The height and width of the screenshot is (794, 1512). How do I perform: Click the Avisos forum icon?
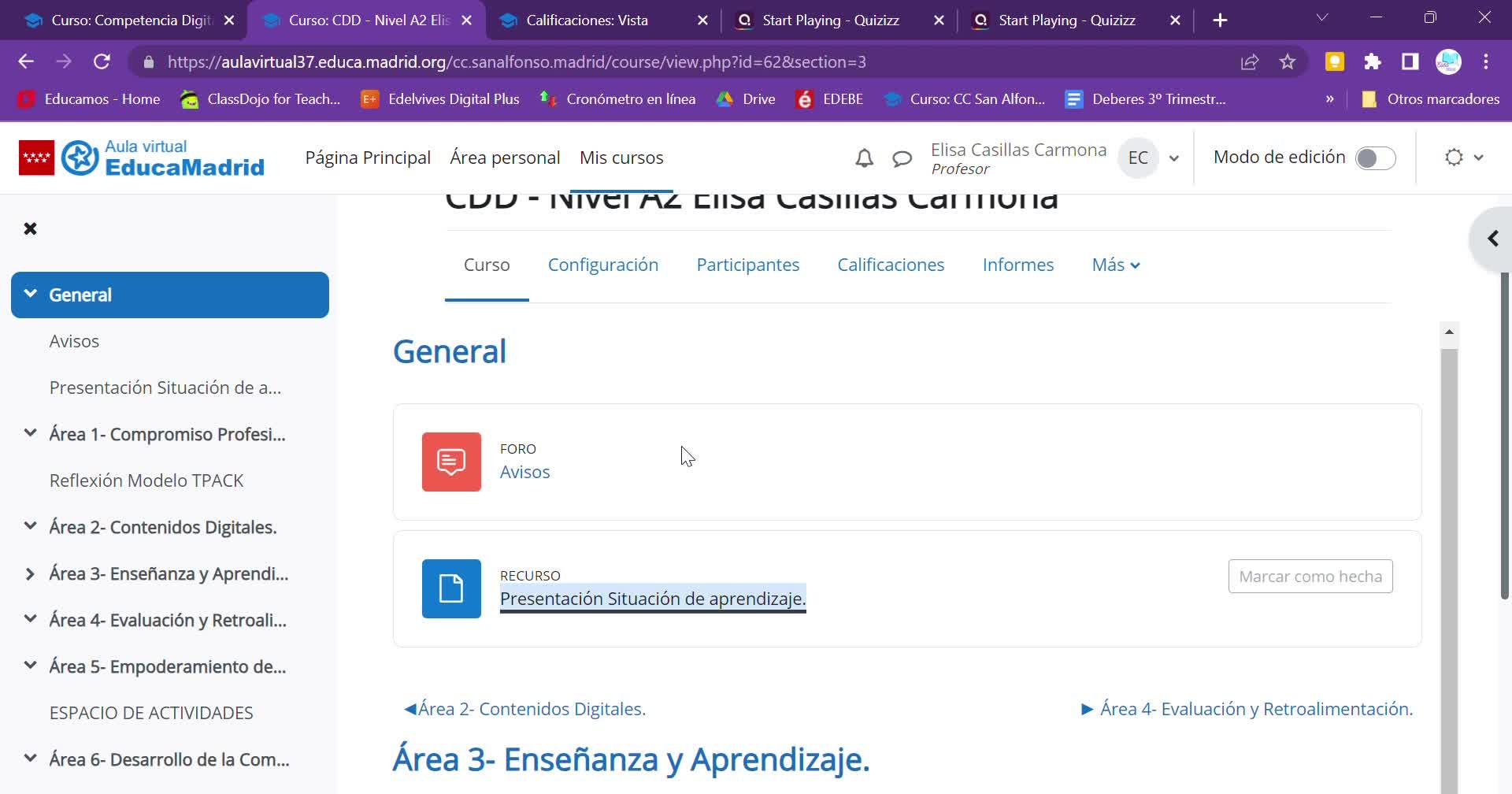tap(451, 462)
